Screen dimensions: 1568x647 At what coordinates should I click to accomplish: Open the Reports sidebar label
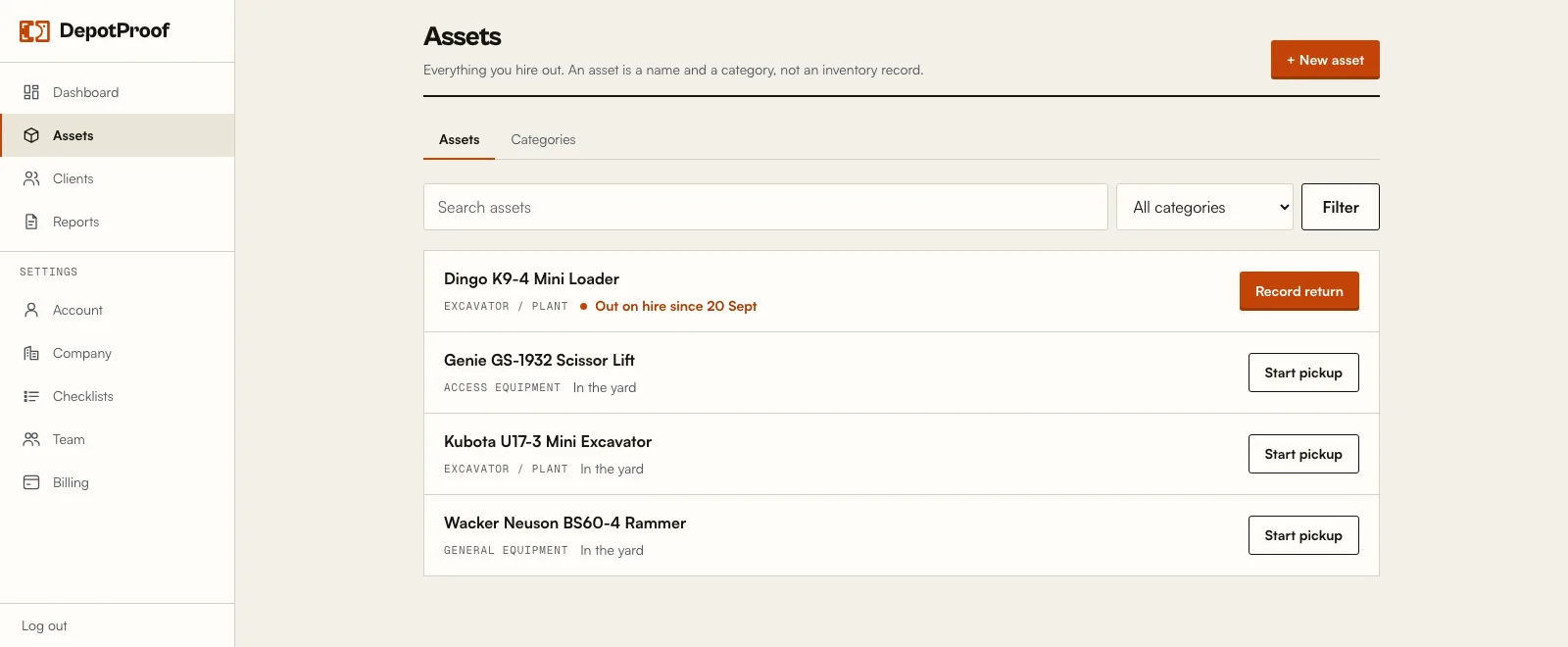coord(75,222)
